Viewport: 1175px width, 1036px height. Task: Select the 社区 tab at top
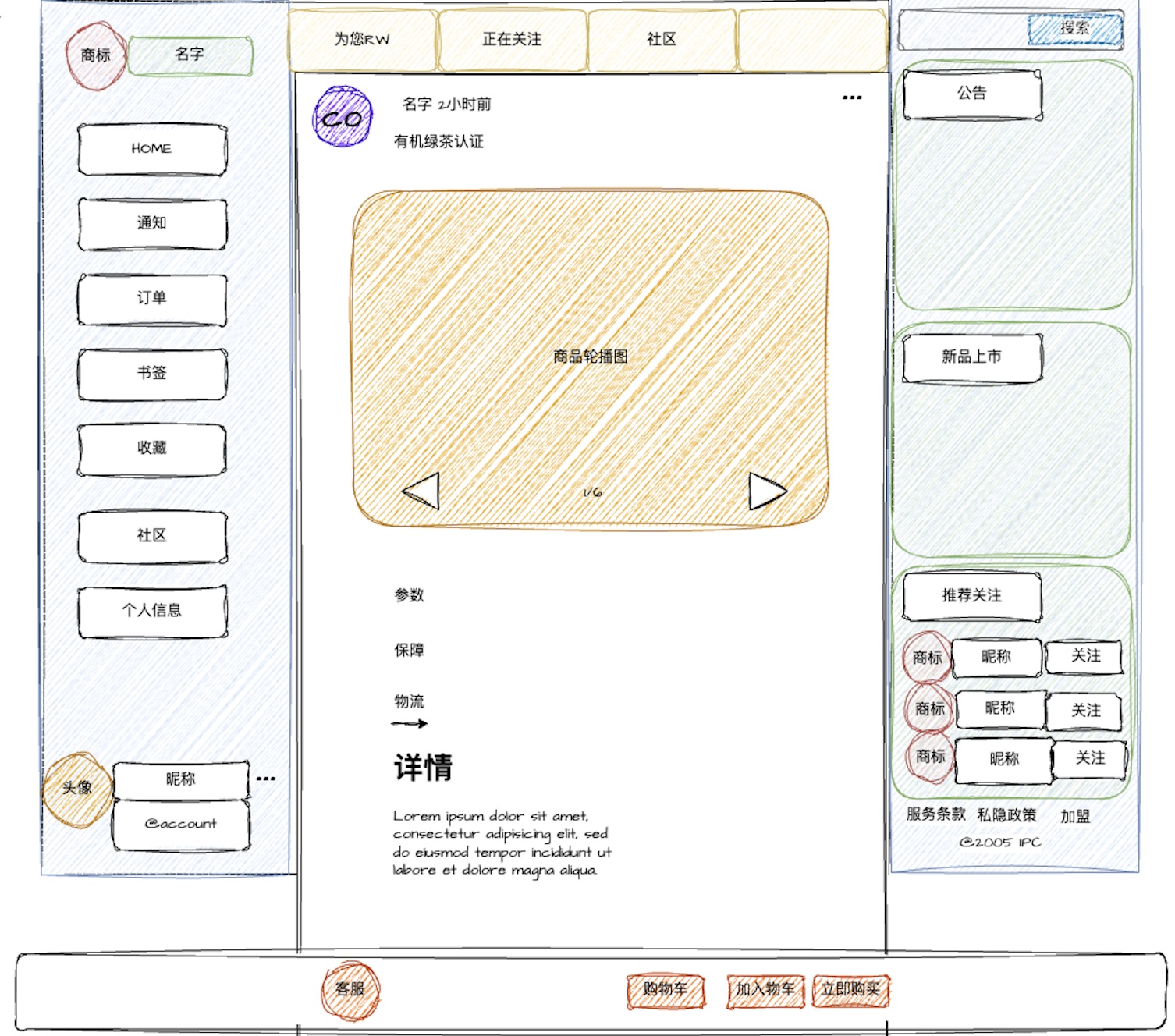(662, 40)
